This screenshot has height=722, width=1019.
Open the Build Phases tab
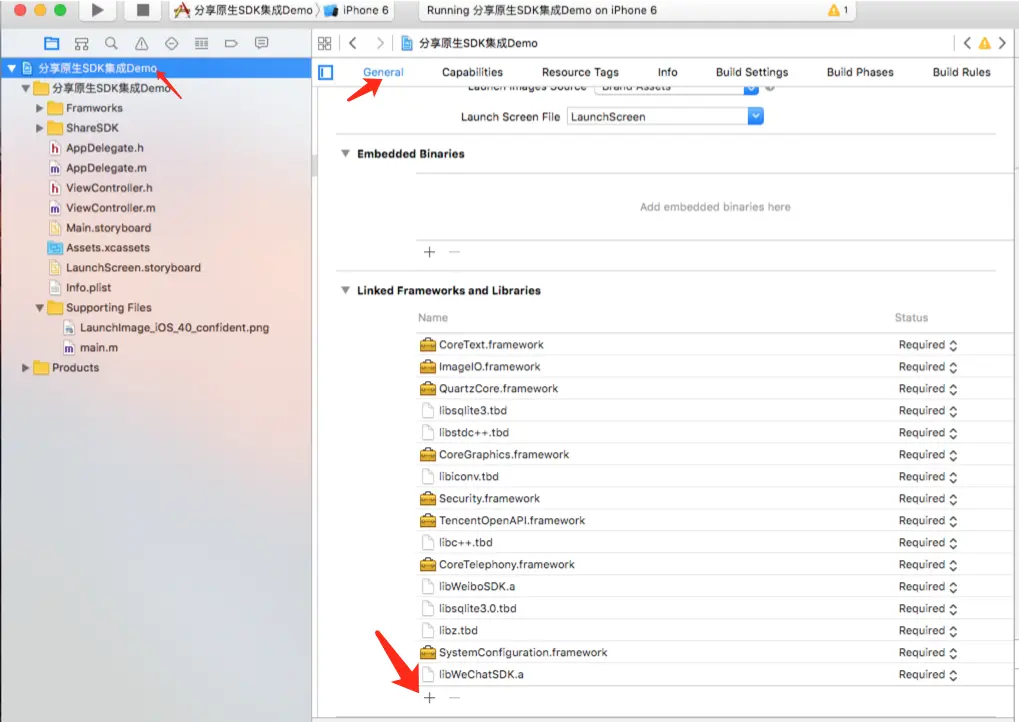click(x=860, y=72)
